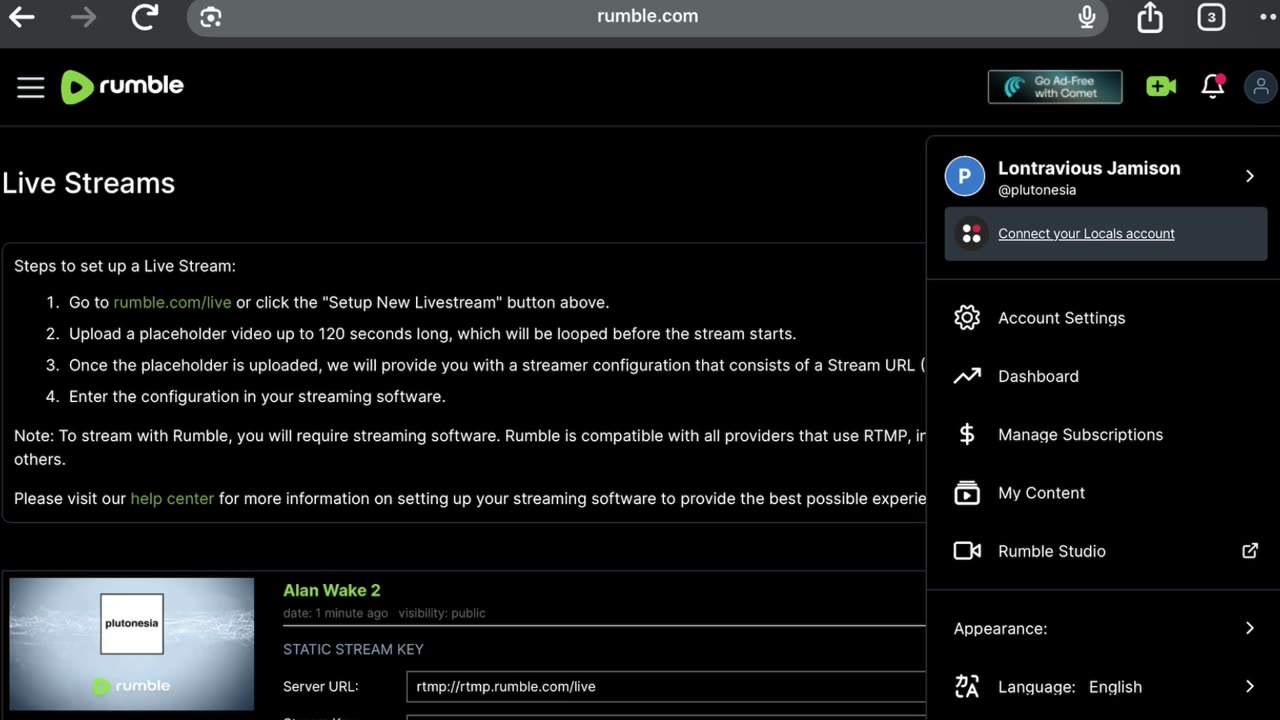The image size is (1280, 720).
Task: Click the STATIC STREAM KEY label
Action: coord(353,649)
